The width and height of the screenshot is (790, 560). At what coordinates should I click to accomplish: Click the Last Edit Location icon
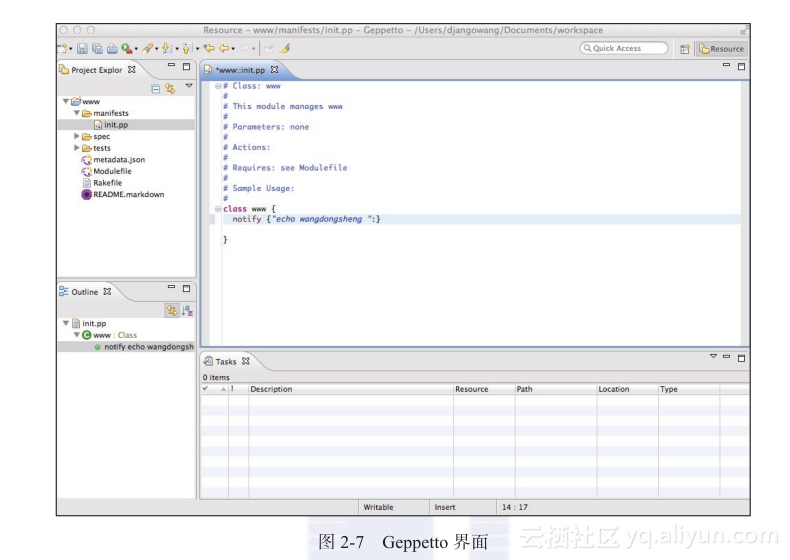(x=209, y=48)
